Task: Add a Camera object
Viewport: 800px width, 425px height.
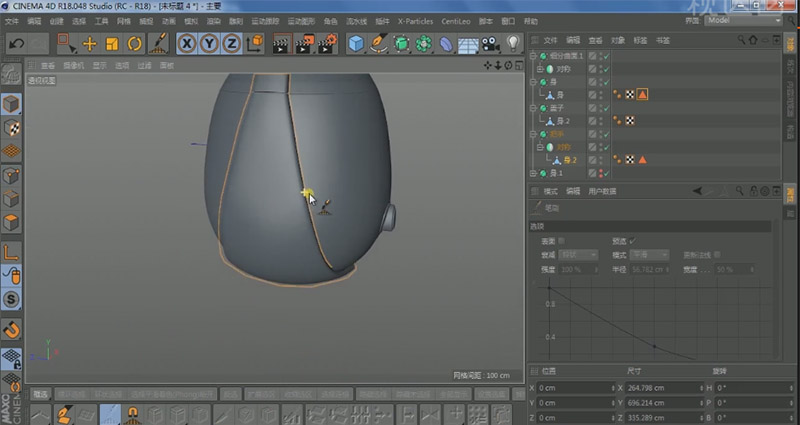Action: (490, 44)
